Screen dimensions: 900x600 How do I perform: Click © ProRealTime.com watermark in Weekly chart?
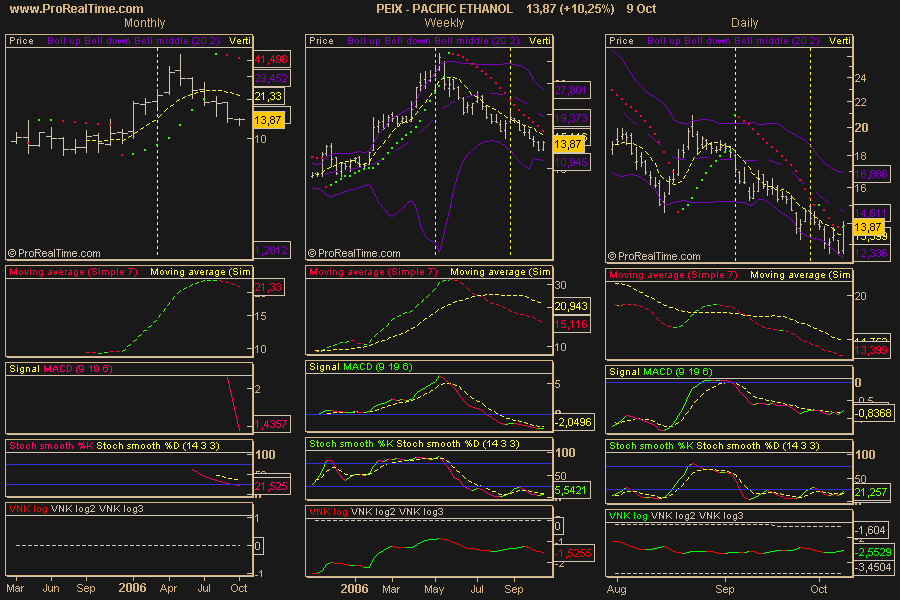coord(355,254)
